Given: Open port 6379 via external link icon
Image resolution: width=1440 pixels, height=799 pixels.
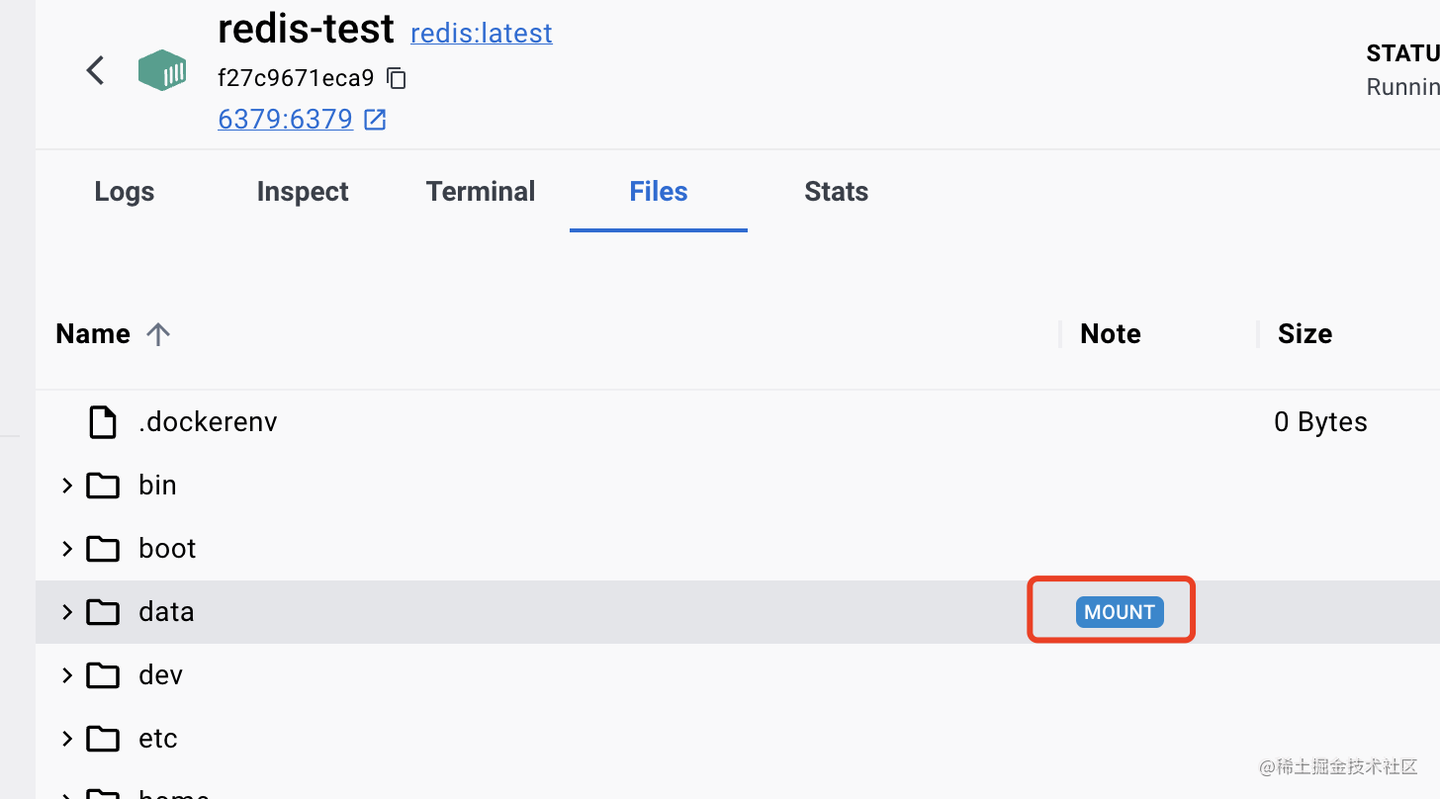Looking at the screenshot, I should tap(374, 118).
